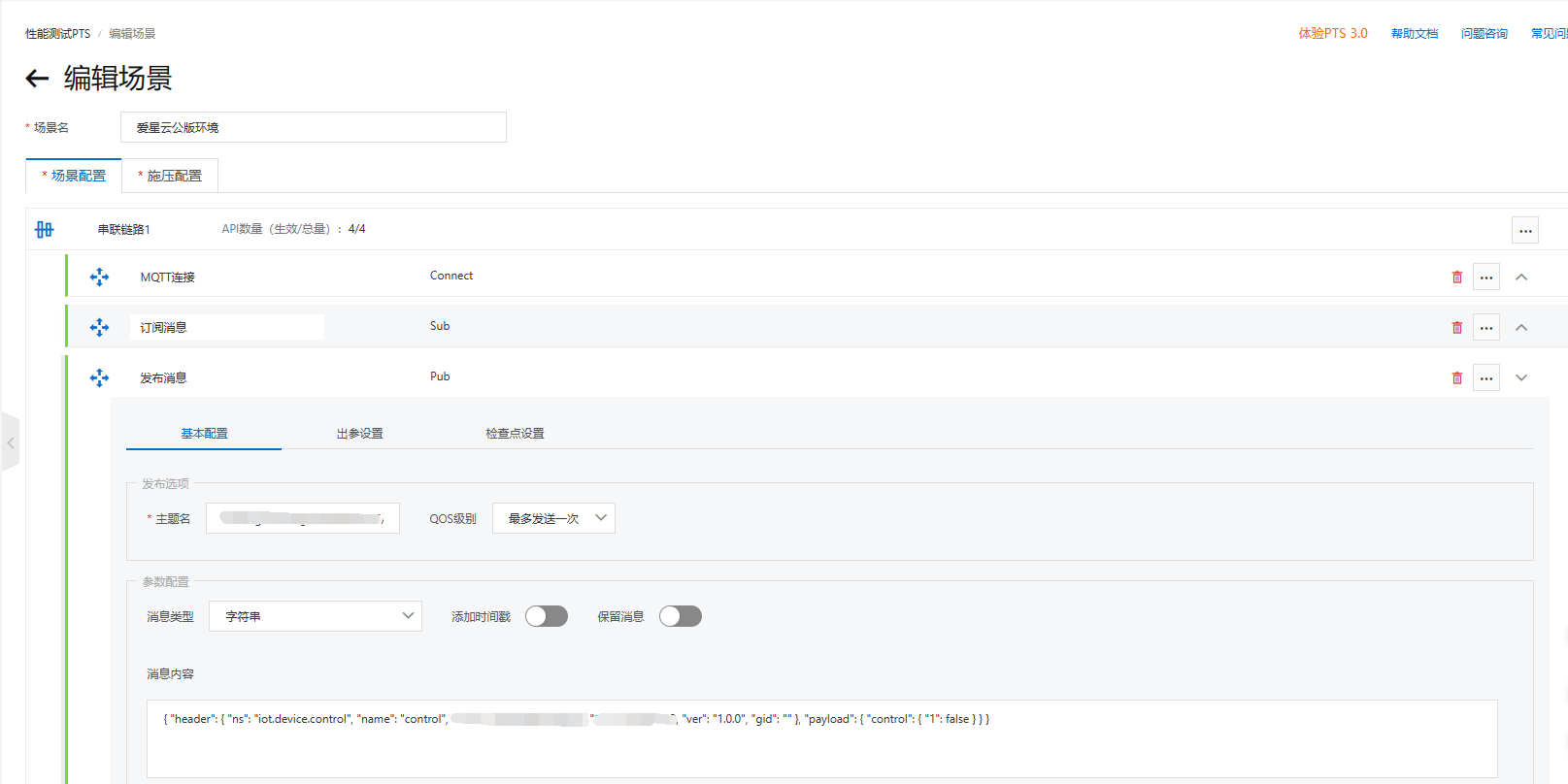Click the 性能测试PTS breadcrumb
Viewport: 1568px width, 784px height.
click(x=58, y=34)
